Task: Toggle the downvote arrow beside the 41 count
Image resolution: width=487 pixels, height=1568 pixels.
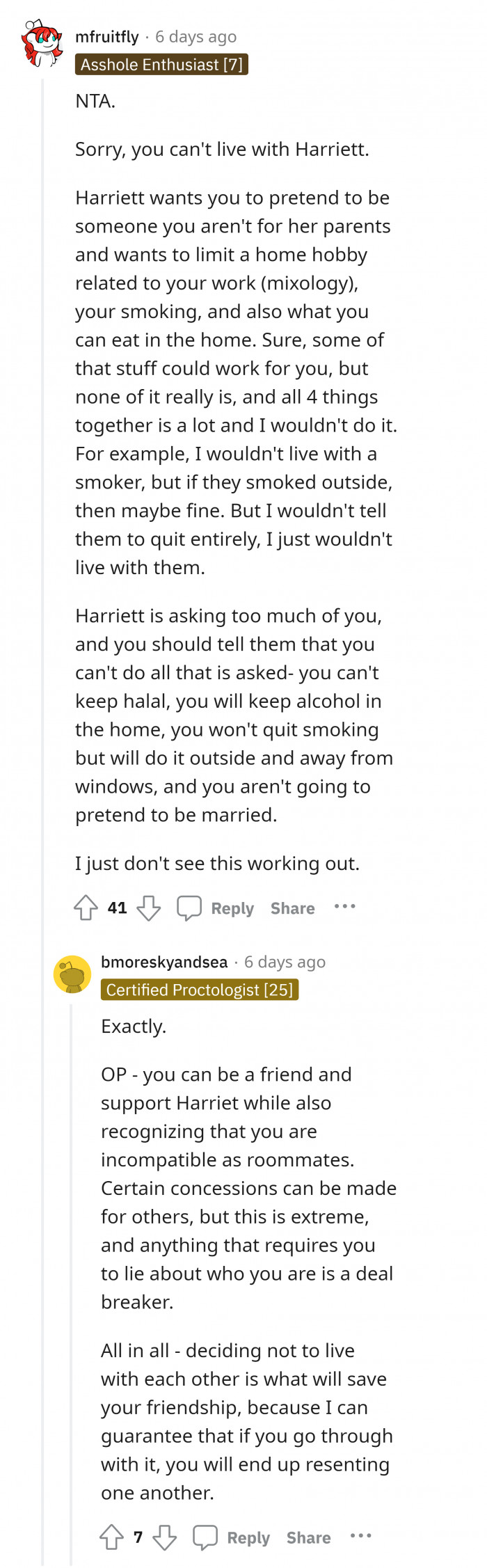Action: pyautogui.click(x=148, y=908)
